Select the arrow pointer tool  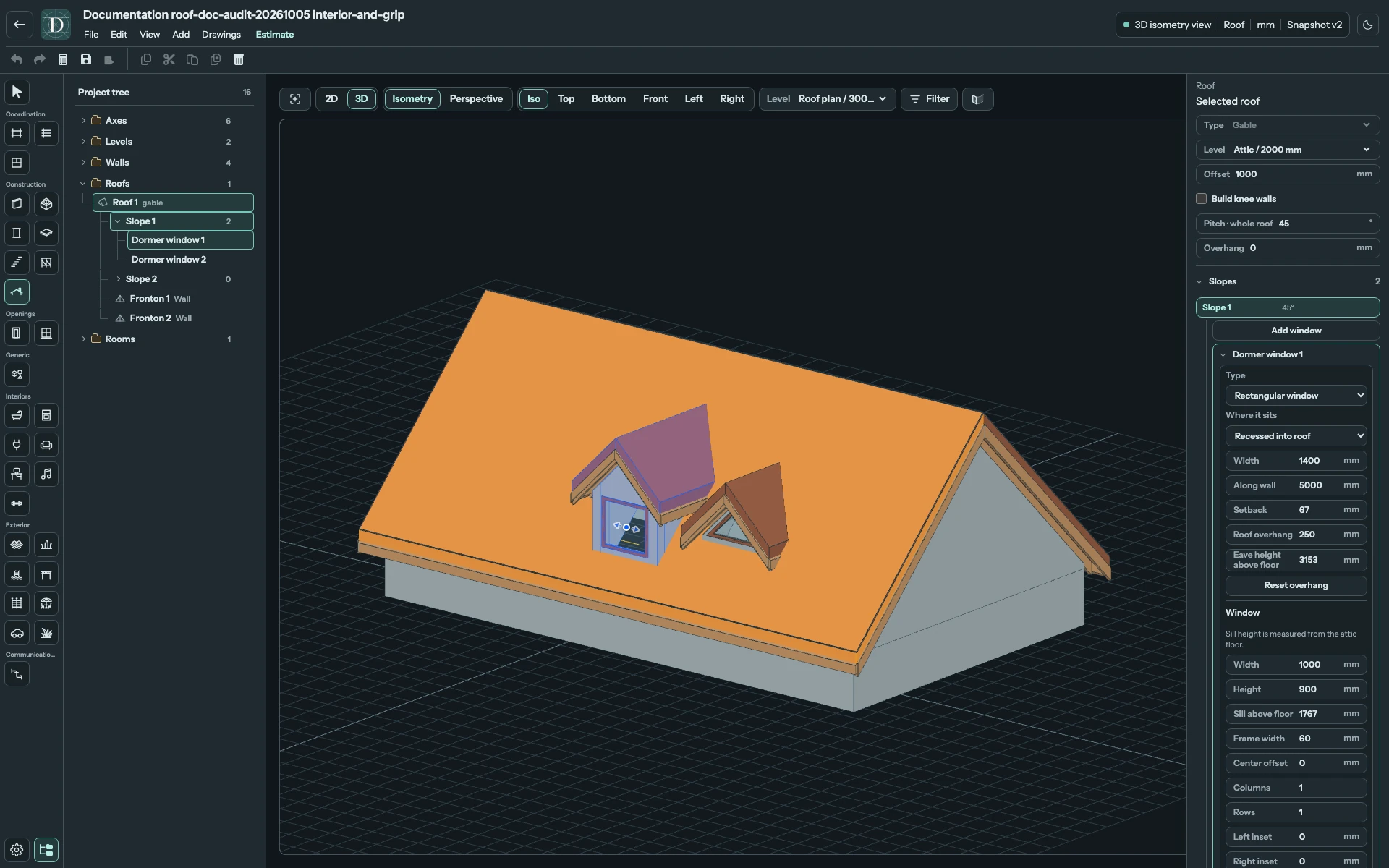[x=17, y=92]
